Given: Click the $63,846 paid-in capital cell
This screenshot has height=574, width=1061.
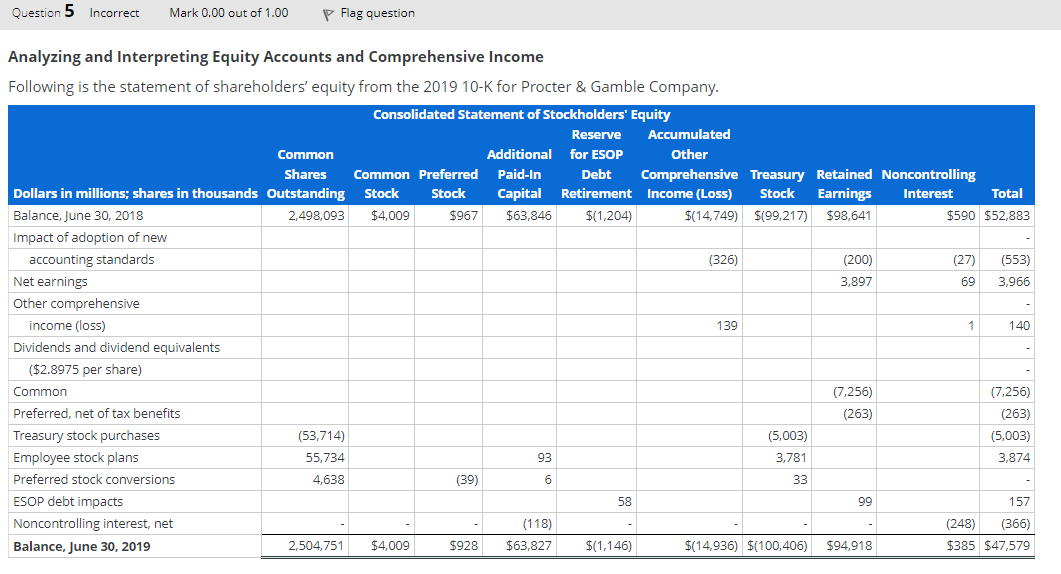Looking at the screenshot, I should pos(520,216).
